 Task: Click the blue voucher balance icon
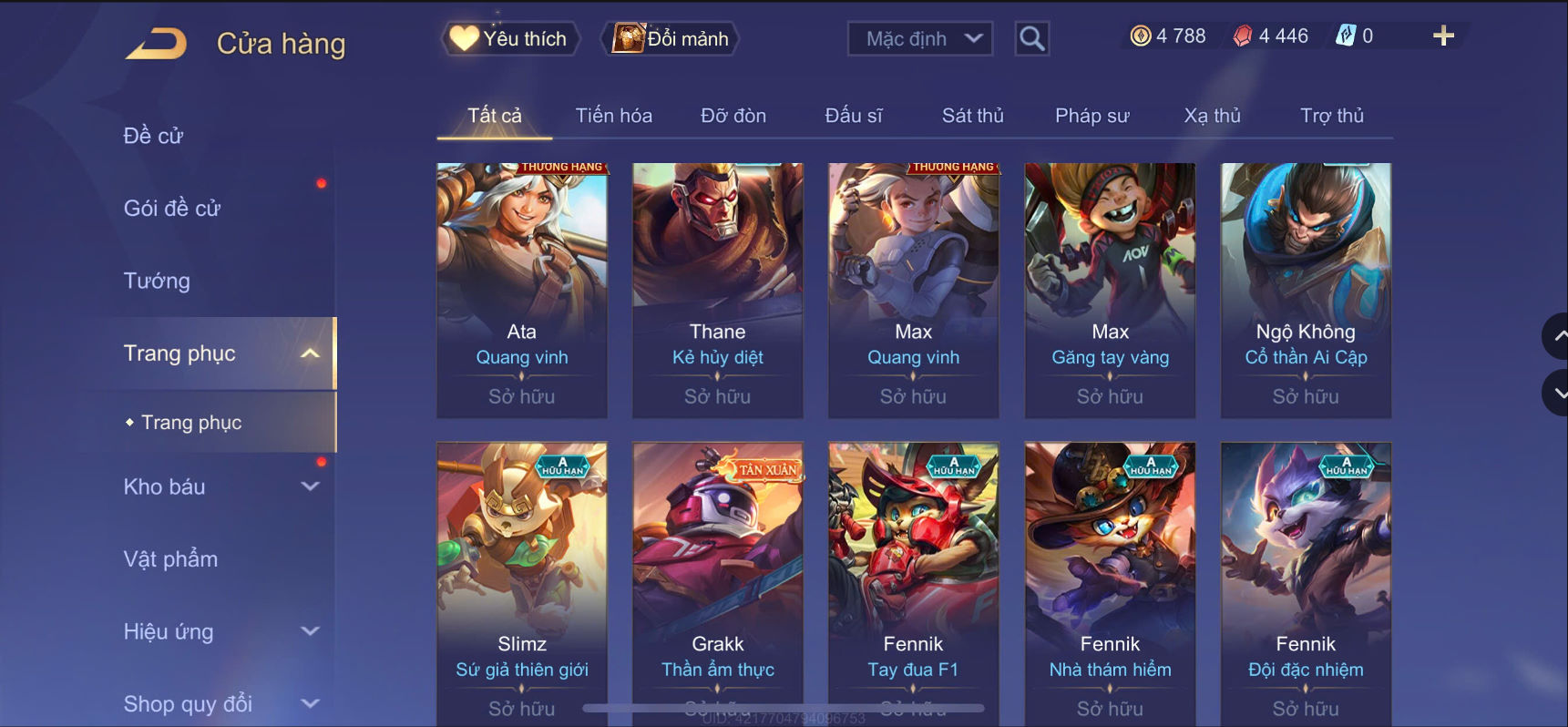(1346, 36)
